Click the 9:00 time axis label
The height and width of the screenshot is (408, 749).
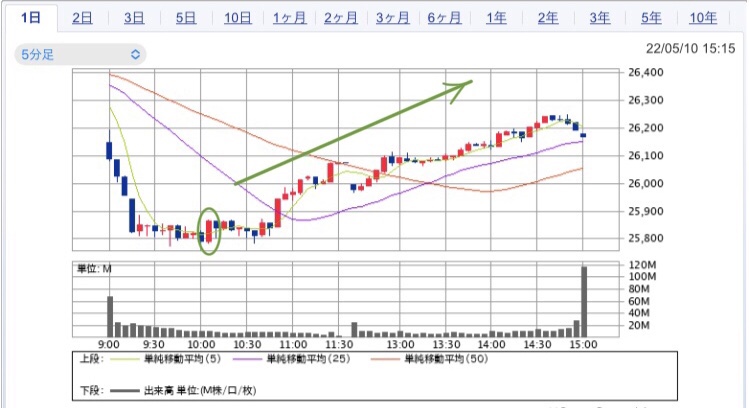[109, 345]
